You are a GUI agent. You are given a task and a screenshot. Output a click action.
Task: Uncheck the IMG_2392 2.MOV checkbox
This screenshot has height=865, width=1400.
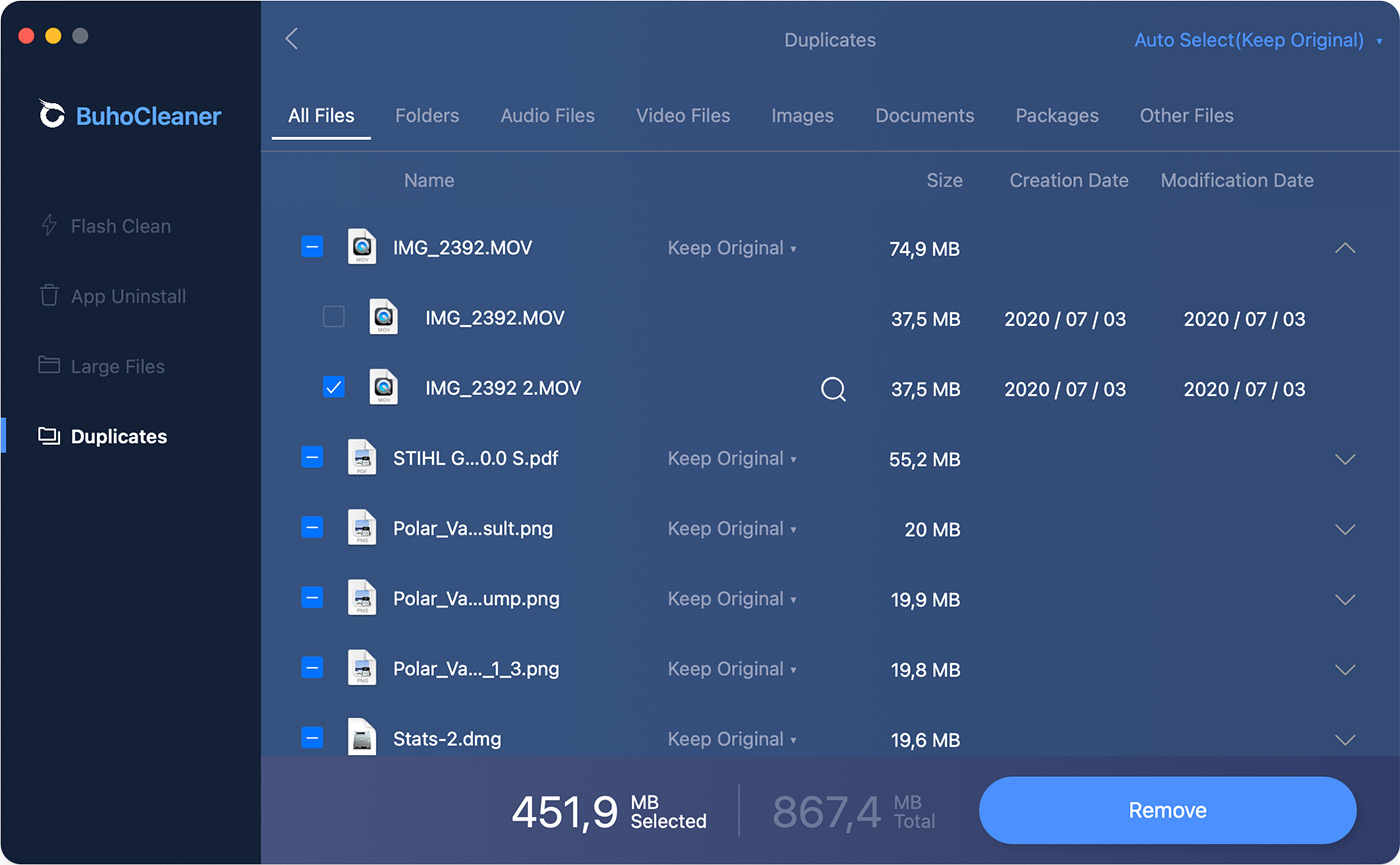point(334,387)
